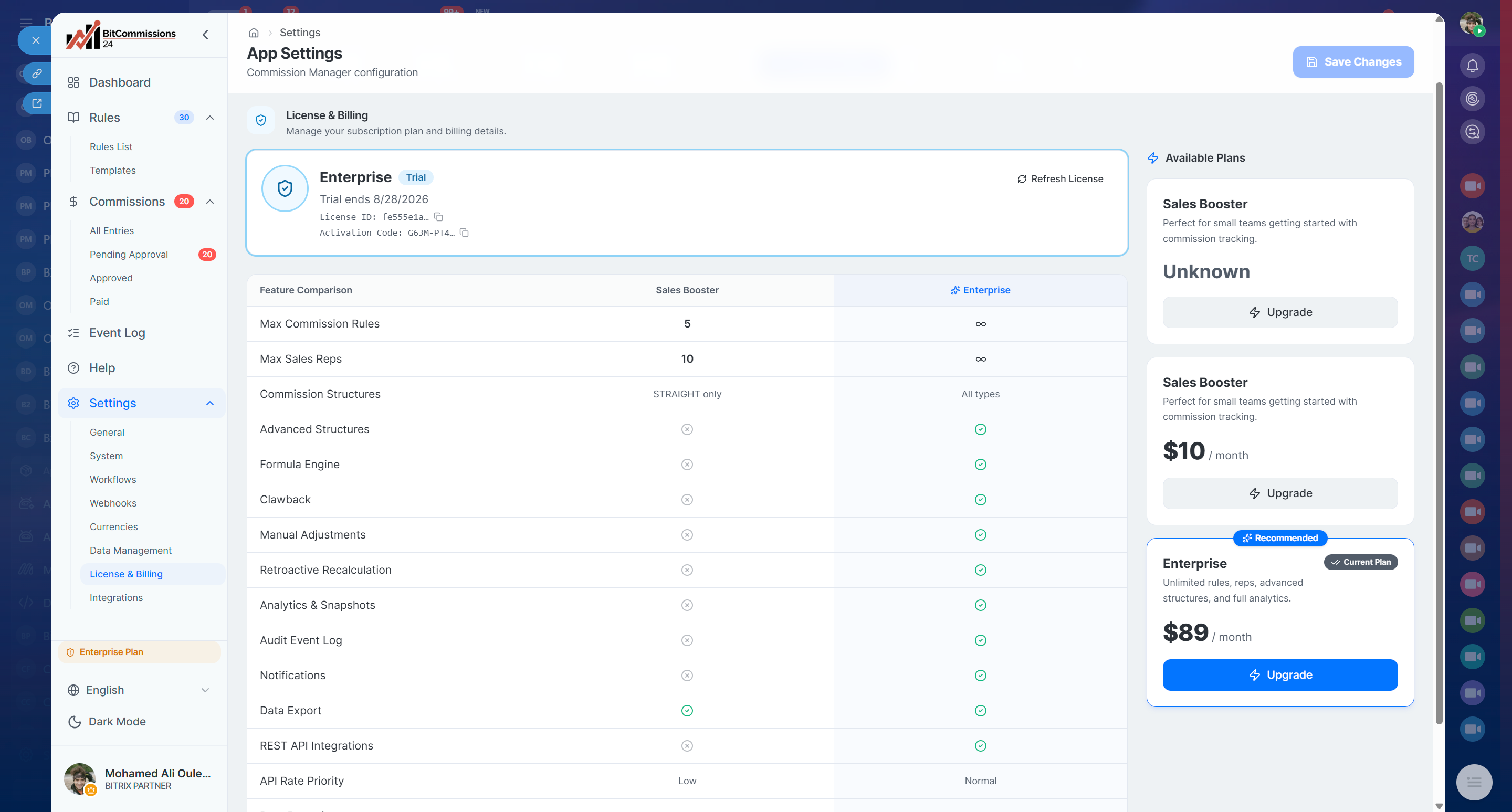1512x812 pixels.
Task: Click the Data Export Sales Booster checkmark
Action: point(687,711)
